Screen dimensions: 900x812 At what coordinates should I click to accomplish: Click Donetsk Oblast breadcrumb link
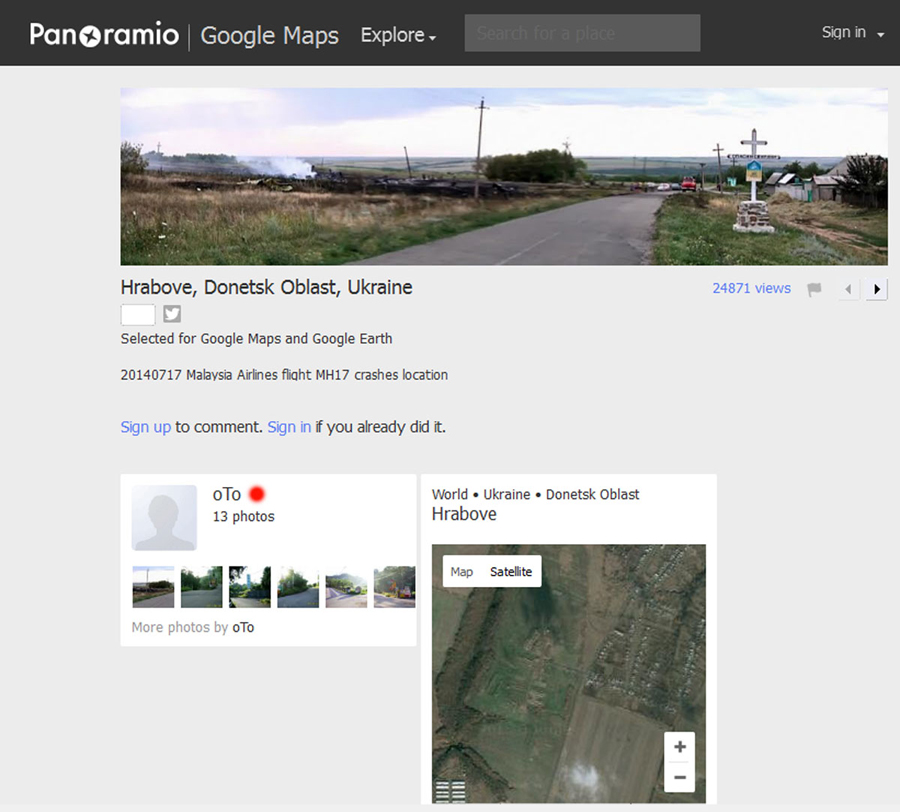pyautogui.click(x=592, y=495)
